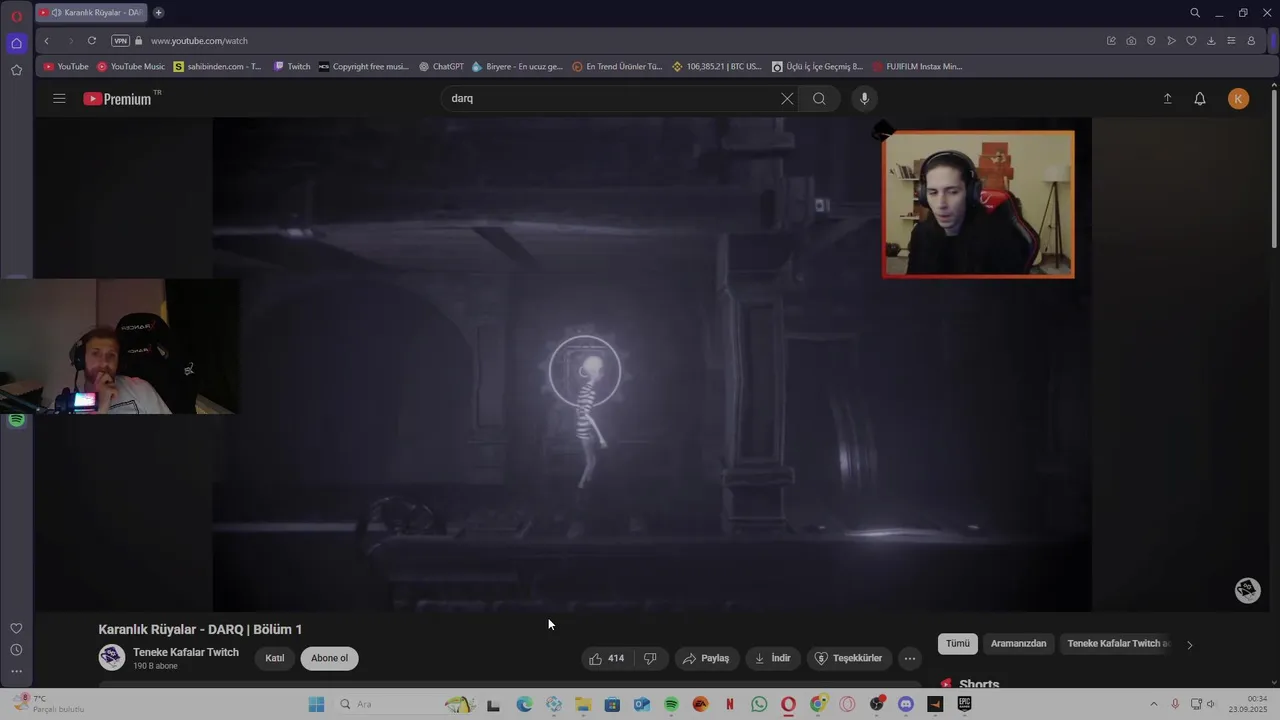This screenshot has height=720, width=1280.
Task: Click the Teşekkürler thanks button
Action: pyautogui.click(x=849, y=658)
